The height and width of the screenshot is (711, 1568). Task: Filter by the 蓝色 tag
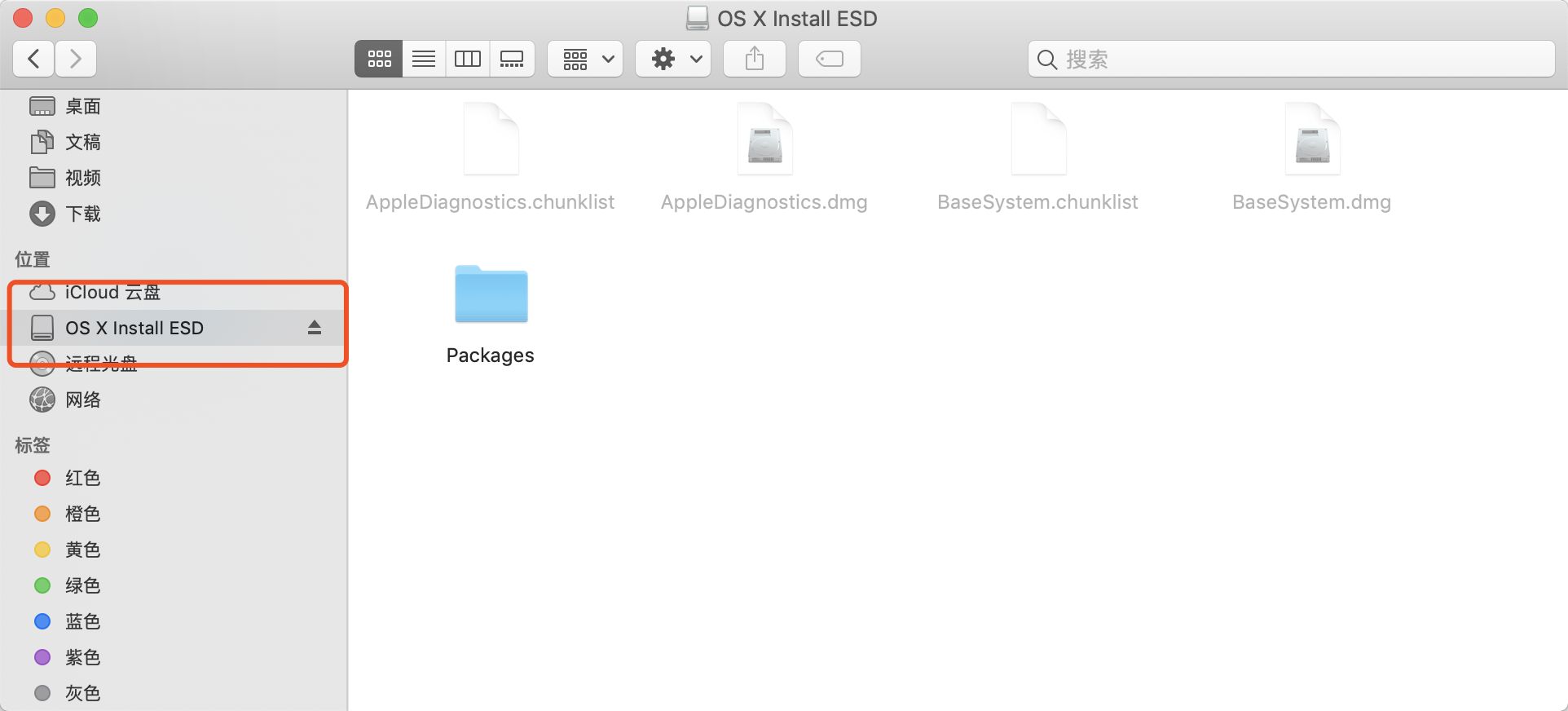point(174,621)
